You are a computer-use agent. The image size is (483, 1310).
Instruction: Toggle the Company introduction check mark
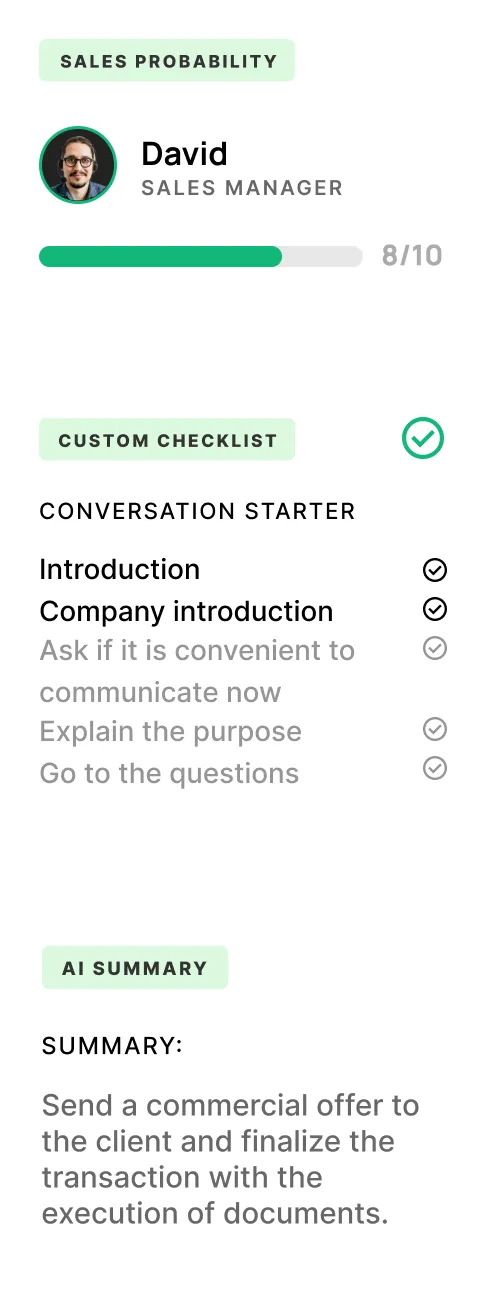pyautogui.click(x=435, y=609)
